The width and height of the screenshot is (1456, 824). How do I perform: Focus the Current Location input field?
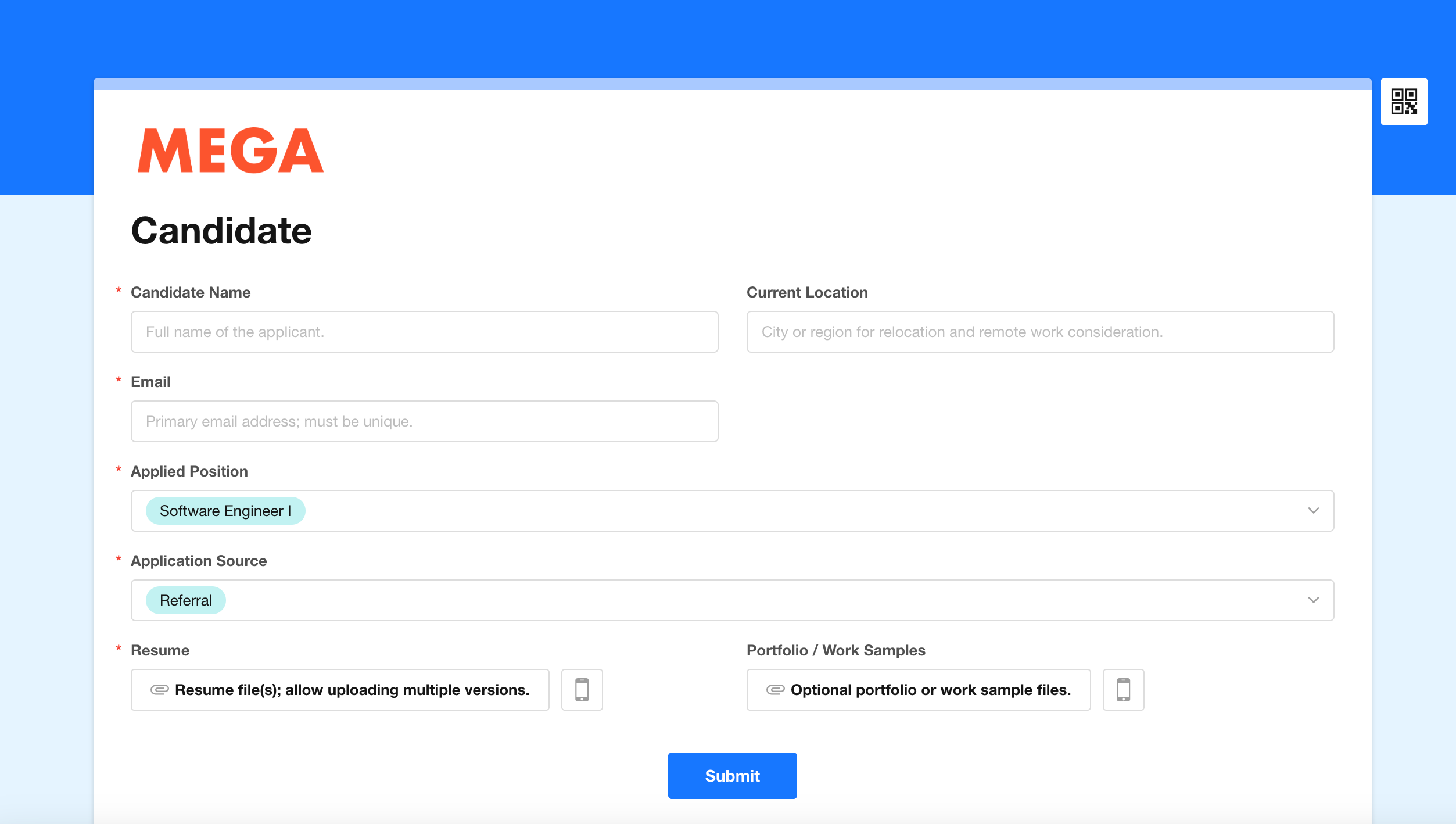(1040, 332)
